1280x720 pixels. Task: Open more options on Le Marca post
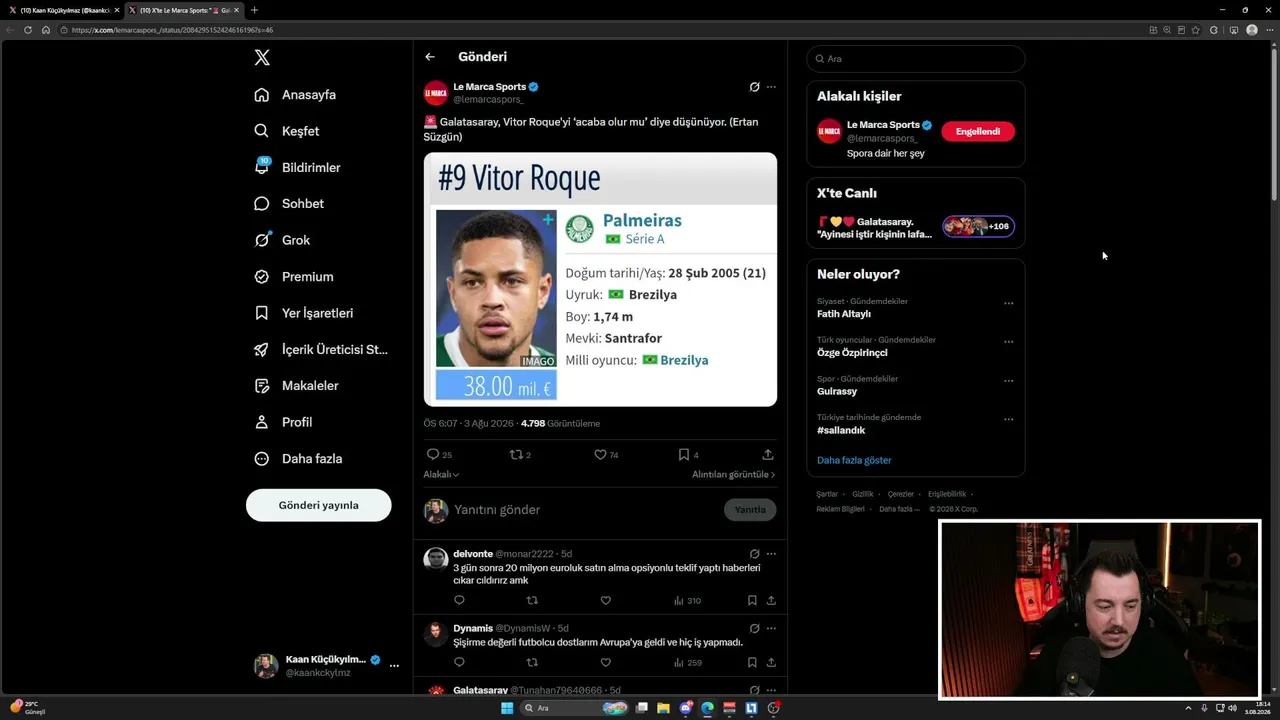point(771,87)
